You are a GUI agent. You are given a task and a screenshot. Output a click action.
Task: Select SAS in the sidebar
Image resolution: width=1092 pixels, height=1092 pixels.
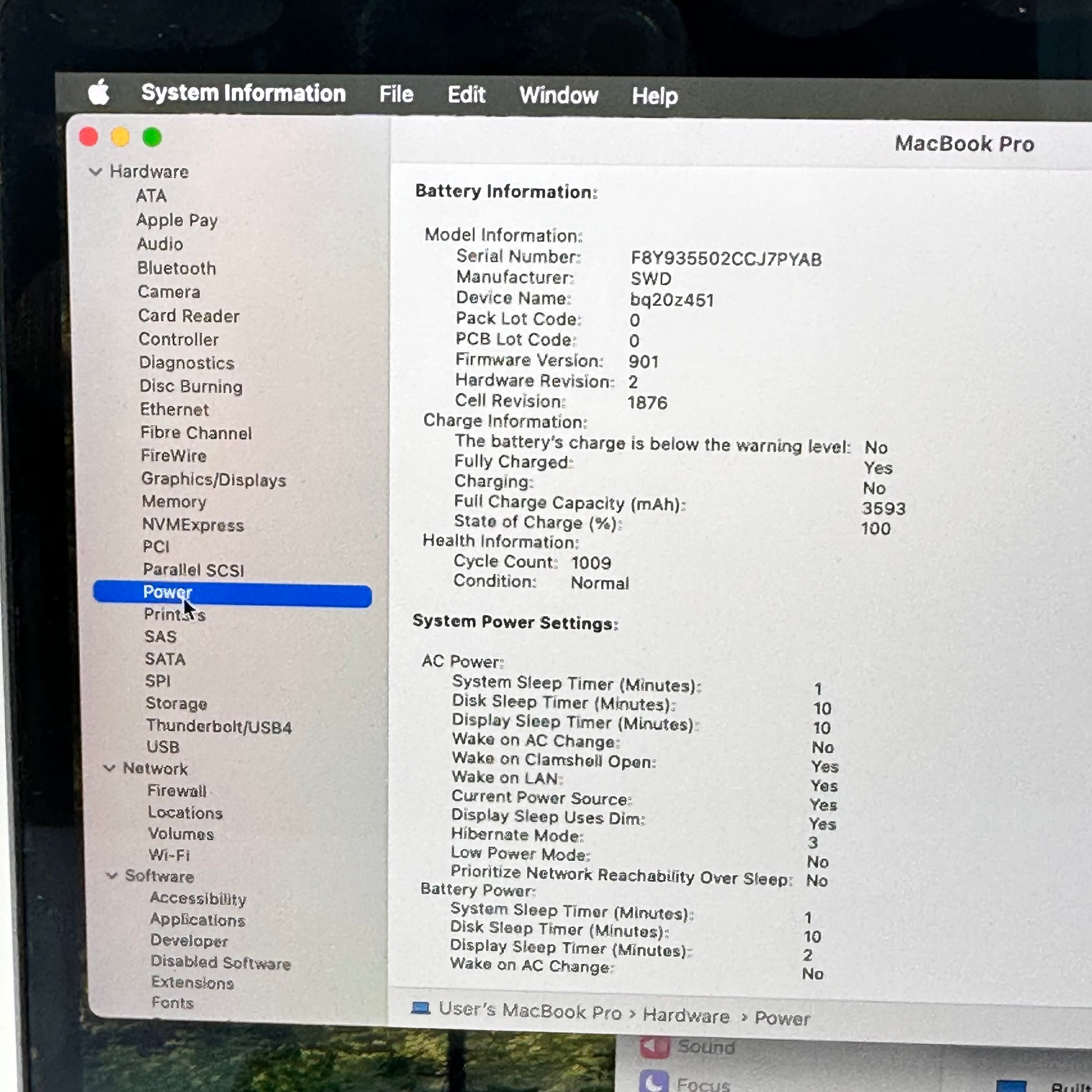(160, 636)
